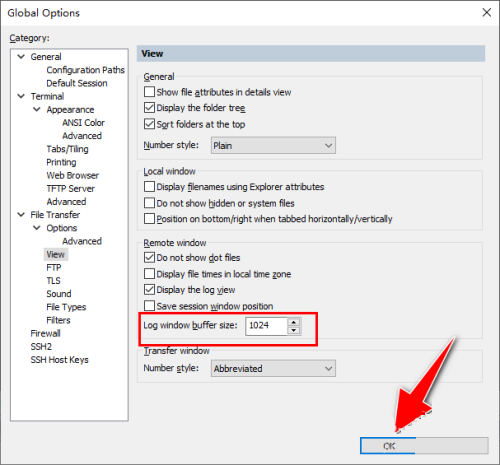Select the General tree label

tap(46, 57)
